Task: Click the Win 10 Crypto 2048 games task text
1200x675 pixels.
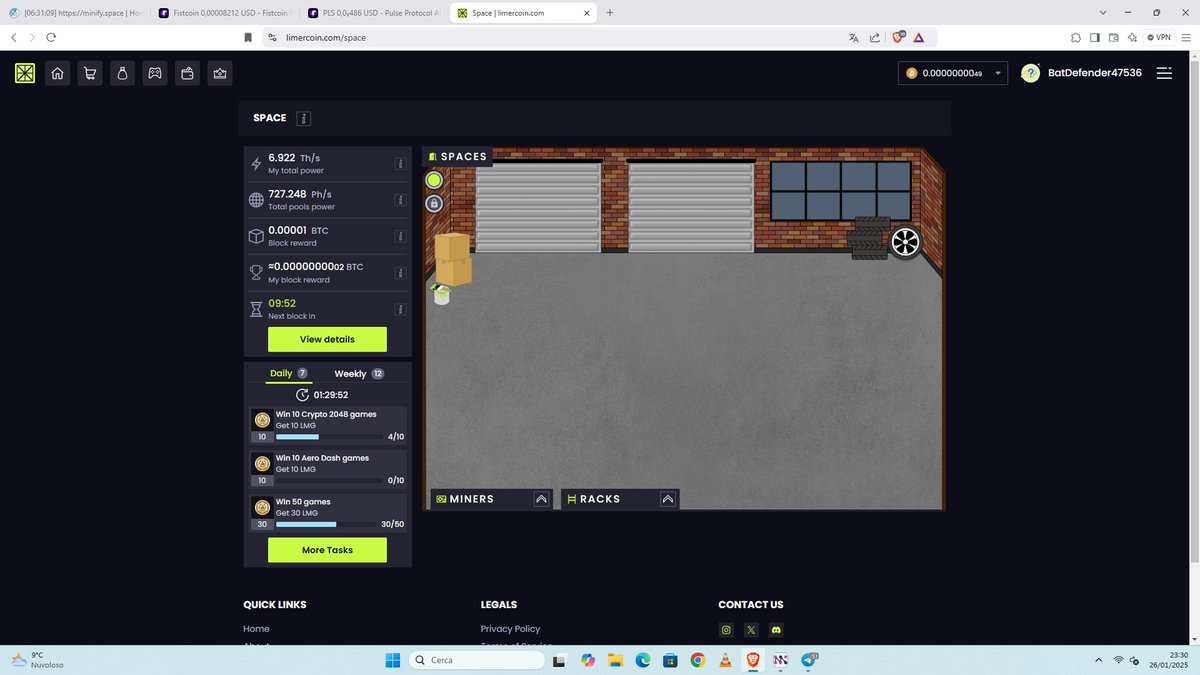Action: pyautogui.click(x=326, y=414)
